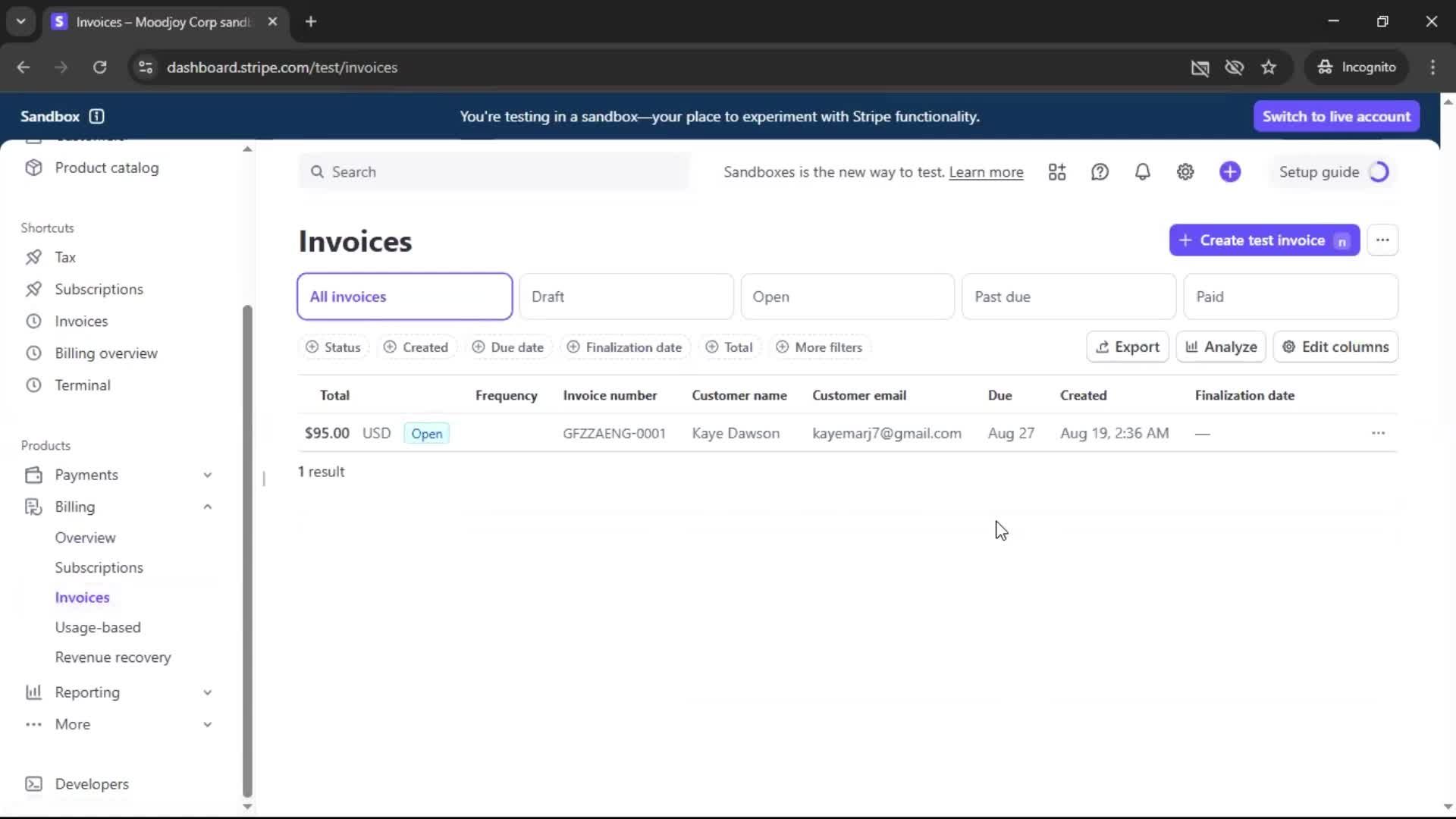Switch to the Past due tab

1068,297
